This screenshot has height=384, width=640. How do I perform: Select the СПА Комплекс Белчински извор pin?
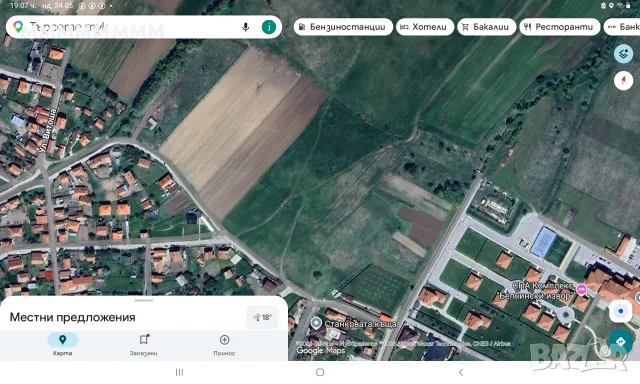tap(581, 290)
